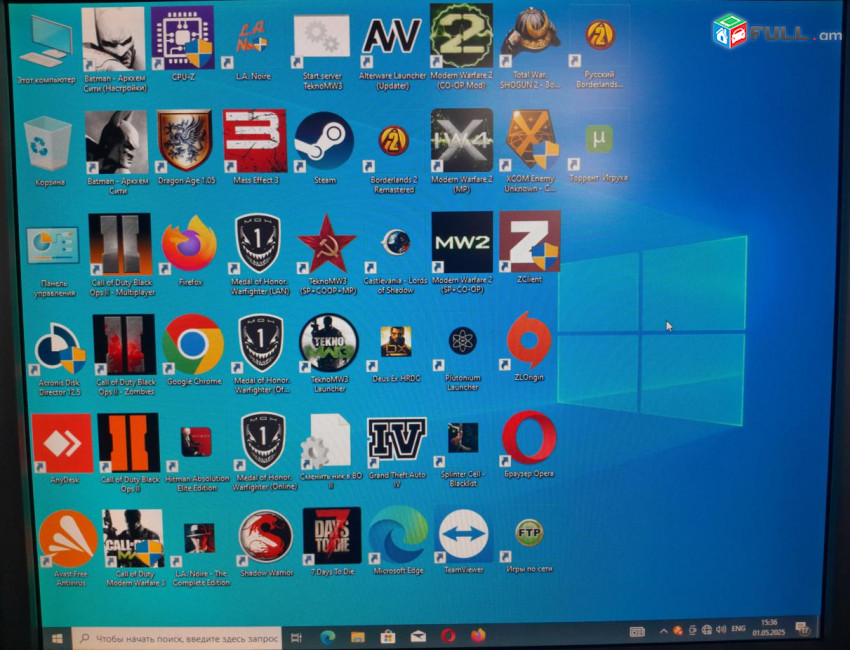Select XCOM Enemy Unknown icon
The image size is (850, 650).
531,140
